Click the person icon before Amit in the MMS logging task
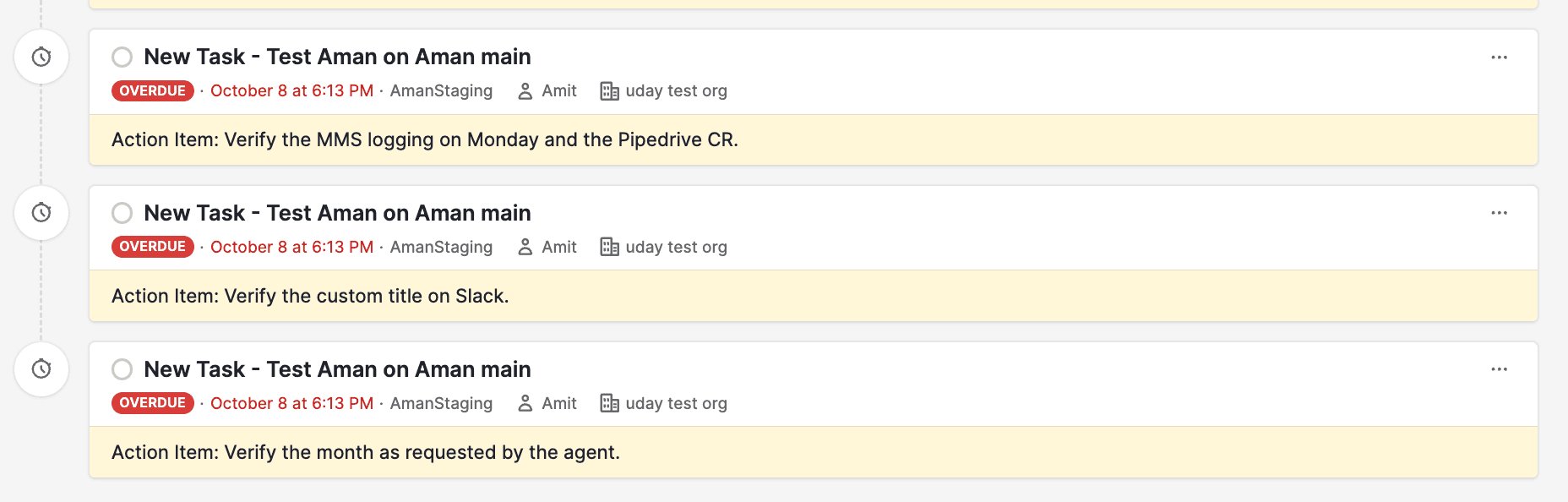1568x502 pixels. (x=525, y=91)
